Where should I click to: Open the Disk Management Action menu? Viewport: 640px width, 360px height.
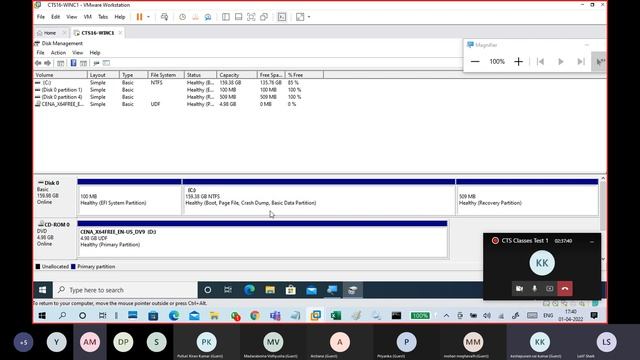(x=58, y=53)
